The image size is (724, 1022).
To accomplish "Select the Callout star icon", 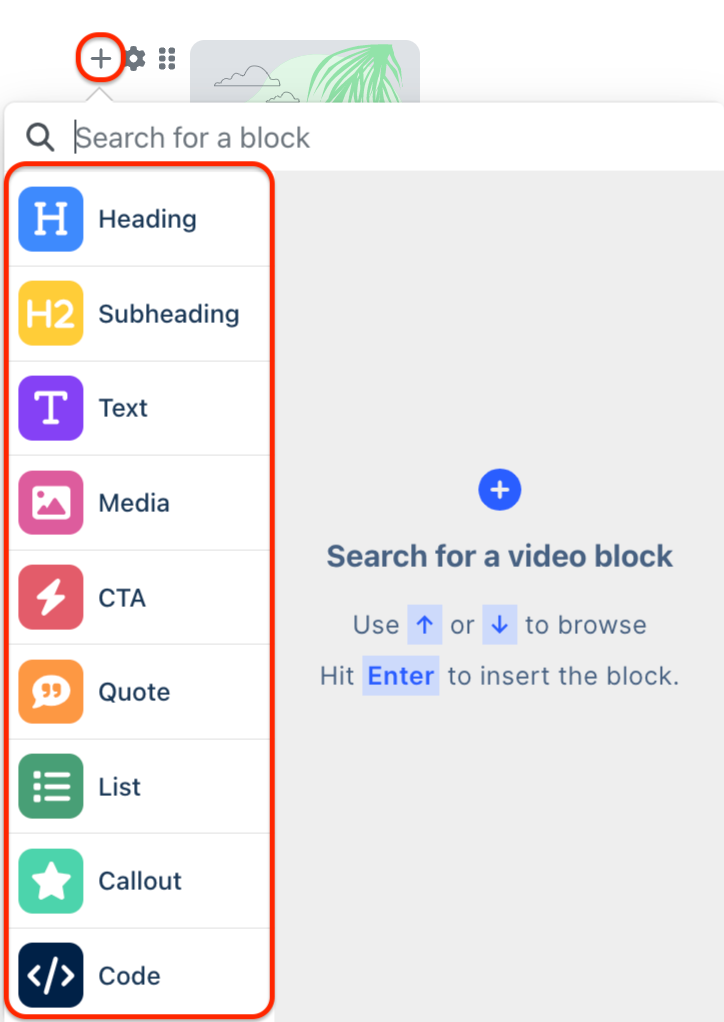I will (x=50, y=881).
